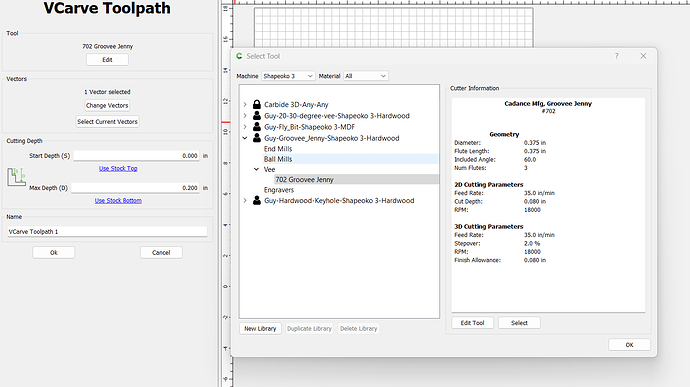
Task: Click user icon of Guy-20-30-degree-vee library
Action: point(257,116)
